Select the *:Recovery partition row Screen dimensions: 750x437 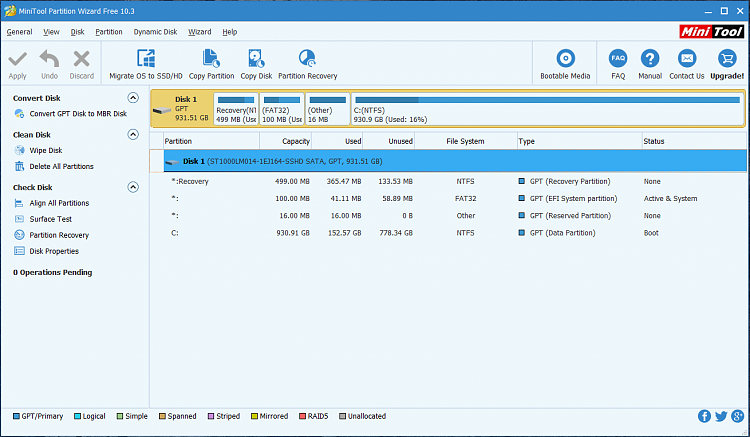pyautogui.click(x=455, y=182)
